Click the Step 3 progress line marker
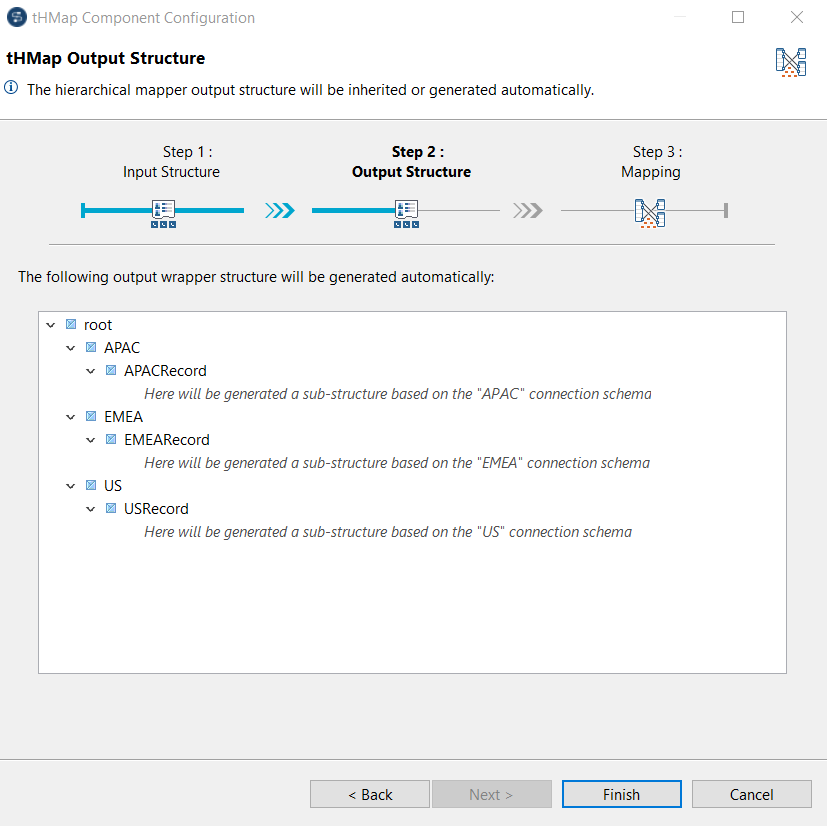Viewport: 827px width, 826px height. click(725, 211)
